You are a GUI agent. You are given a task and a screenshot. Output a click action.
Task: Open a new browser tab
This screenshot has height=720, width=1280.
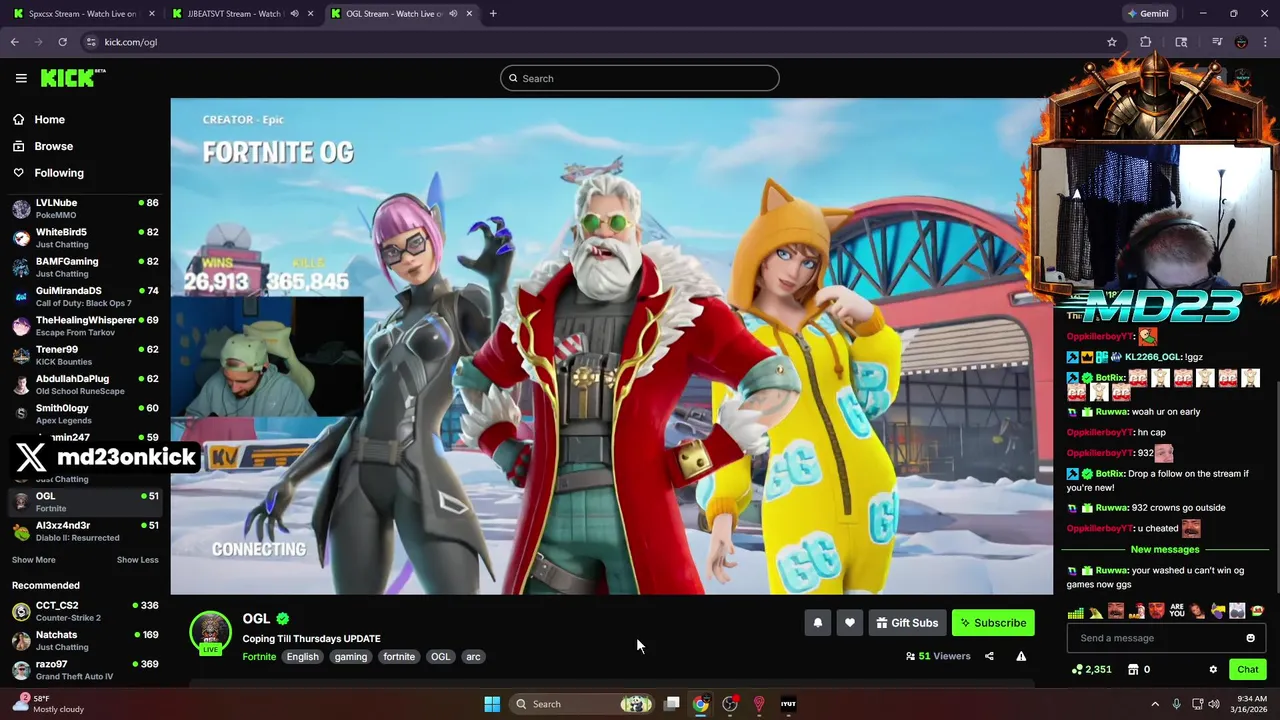493,14
